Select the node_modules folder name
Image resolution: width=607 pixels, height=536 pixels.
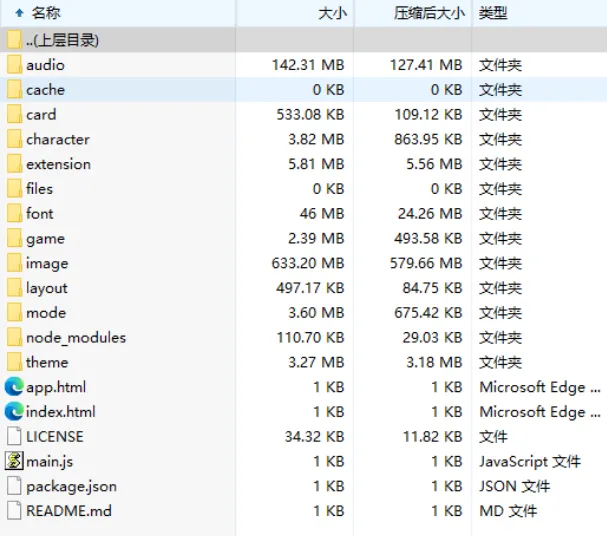(x=76, y=337)
